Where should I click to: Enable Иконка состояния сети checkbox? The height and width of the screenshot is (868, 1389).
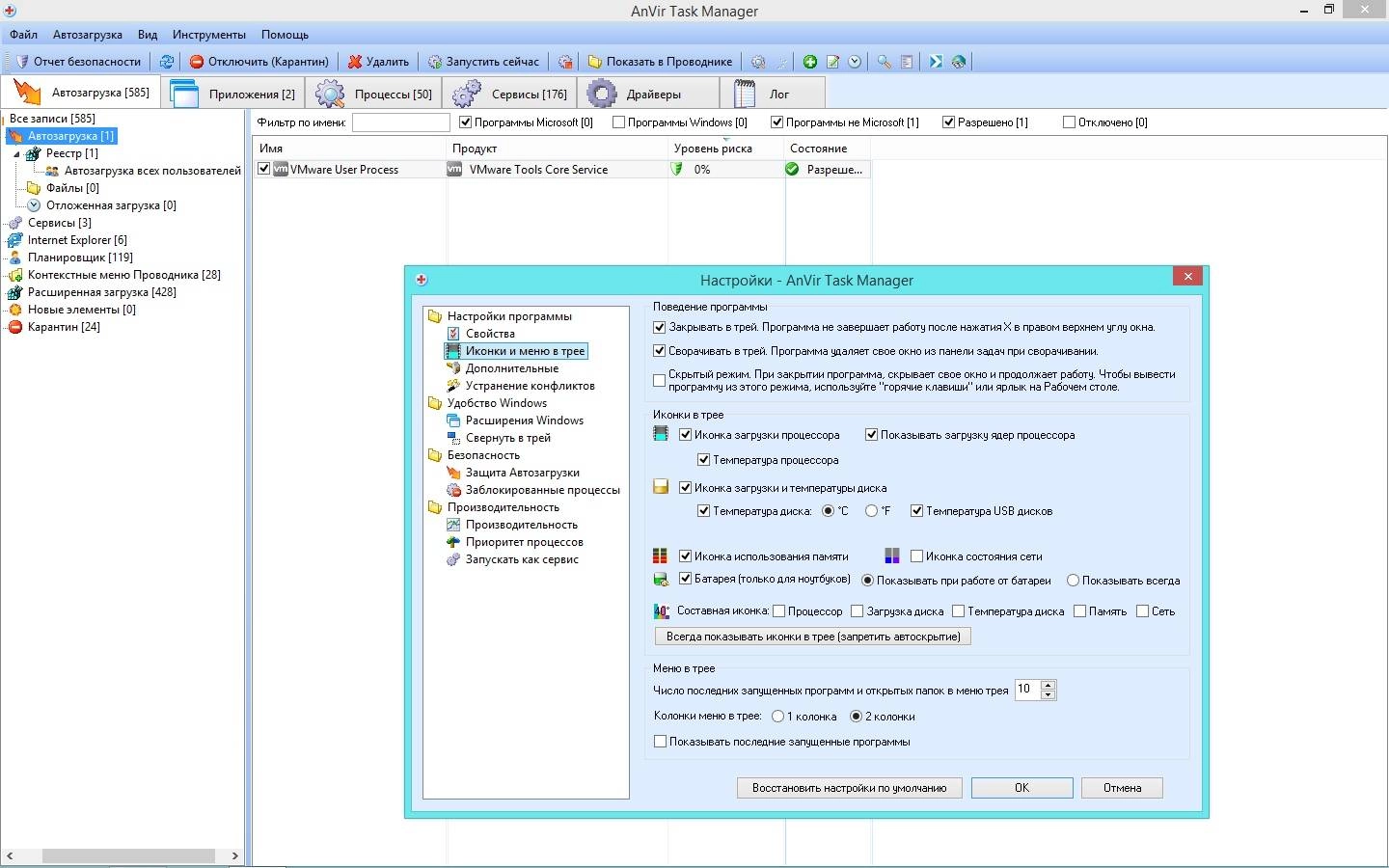pyautogui.click(x=916, y=556)
